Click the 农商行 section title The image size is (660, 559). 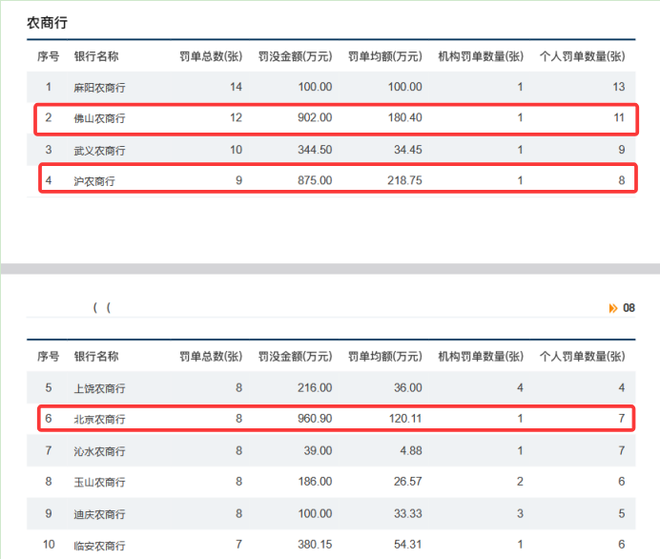(47, 21)
